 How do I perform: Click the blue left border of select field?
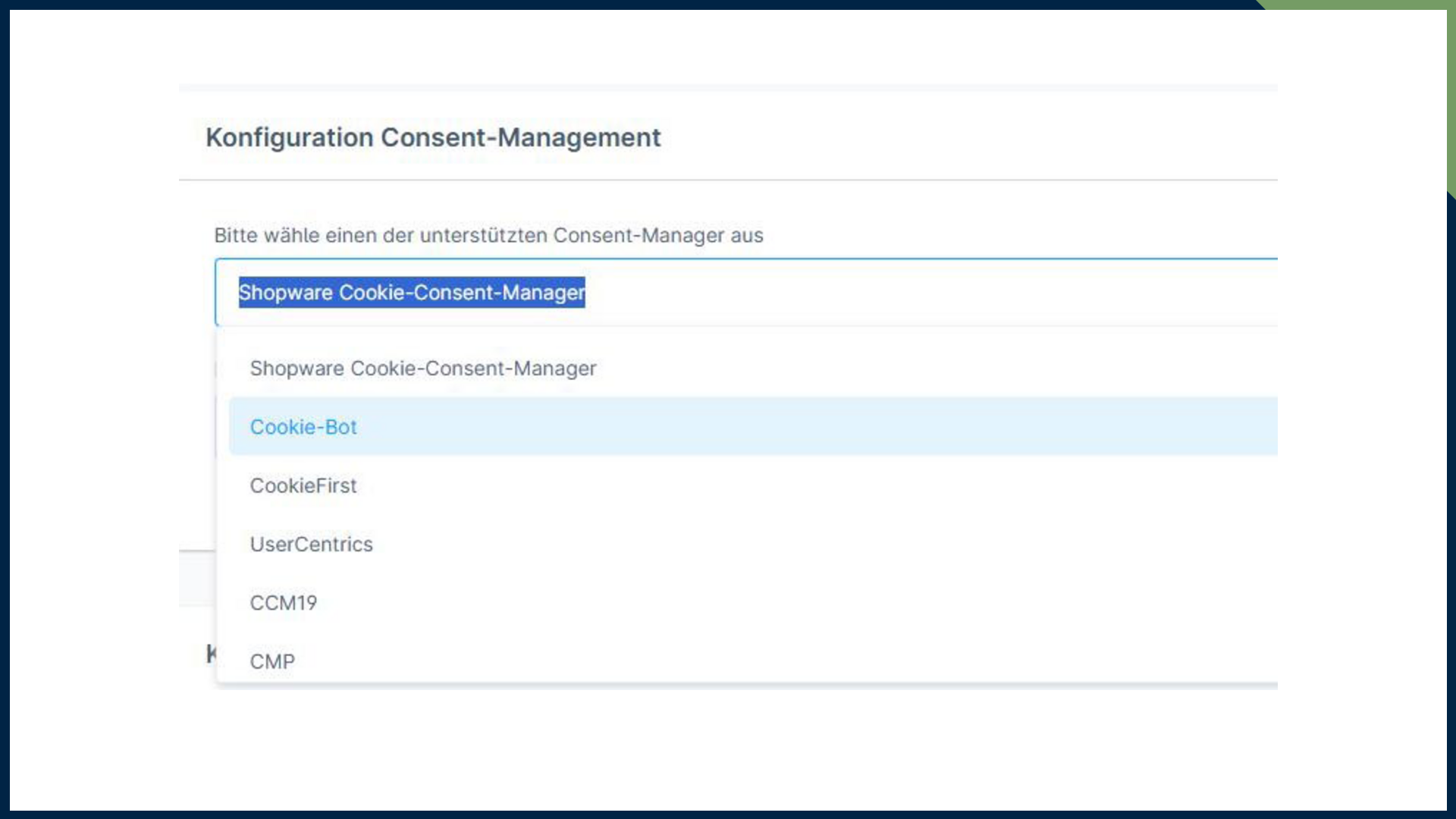click(x=216, y=293)
